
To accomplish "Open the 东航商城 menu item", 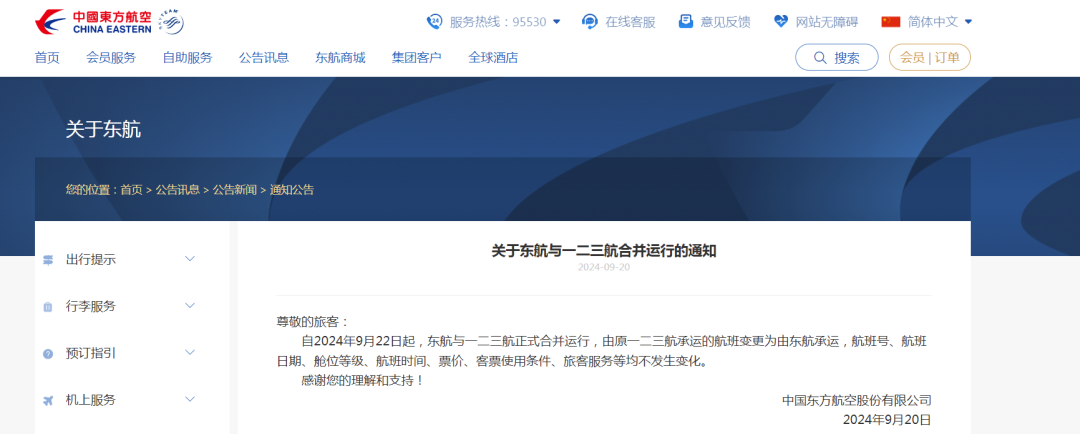I will click(340, 58).
